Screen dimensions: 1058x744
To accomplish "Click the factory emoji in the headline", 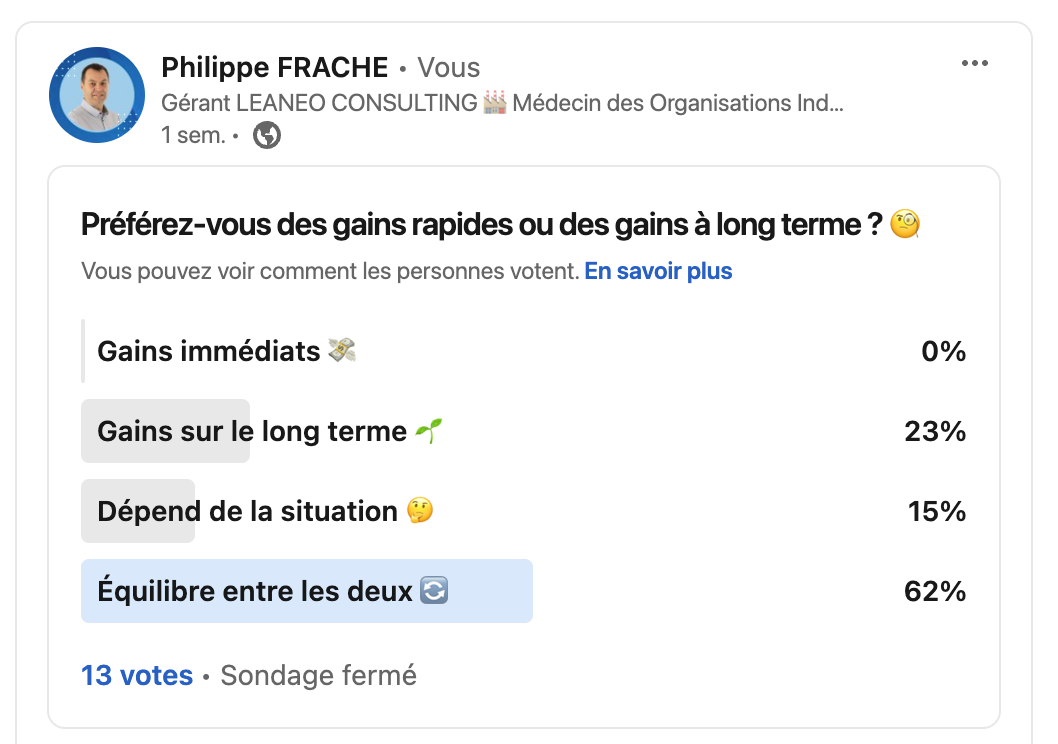I will 495,102.
